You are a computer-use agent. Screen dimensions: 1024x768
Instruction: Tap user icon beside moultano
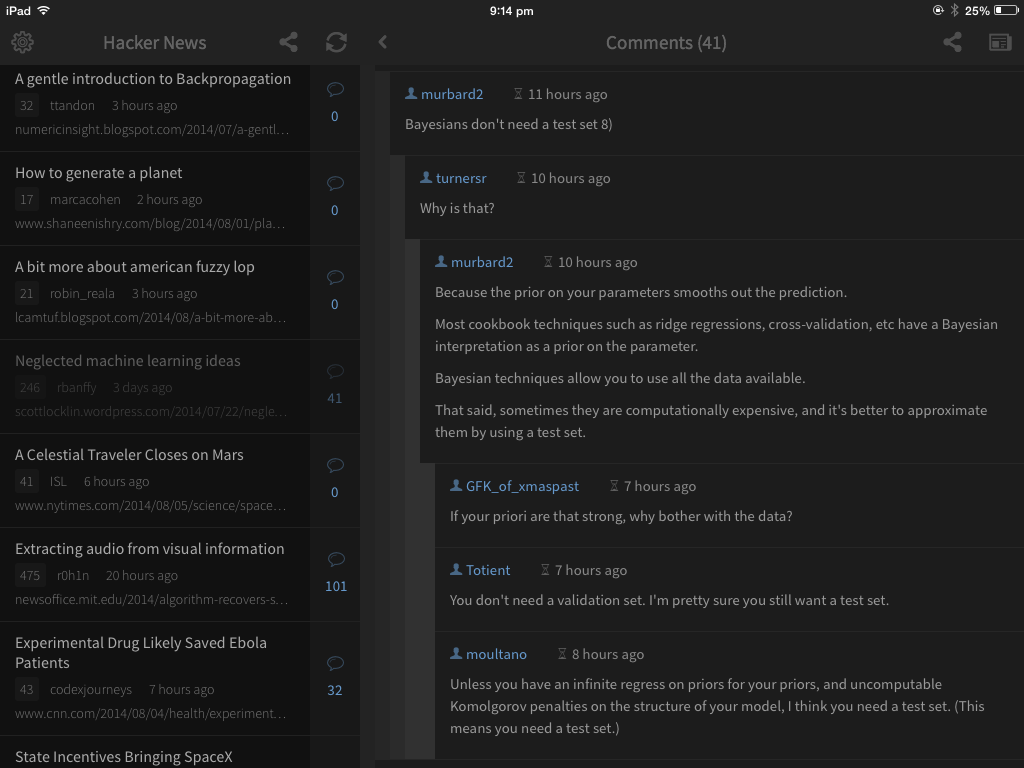tap(456, 653)
